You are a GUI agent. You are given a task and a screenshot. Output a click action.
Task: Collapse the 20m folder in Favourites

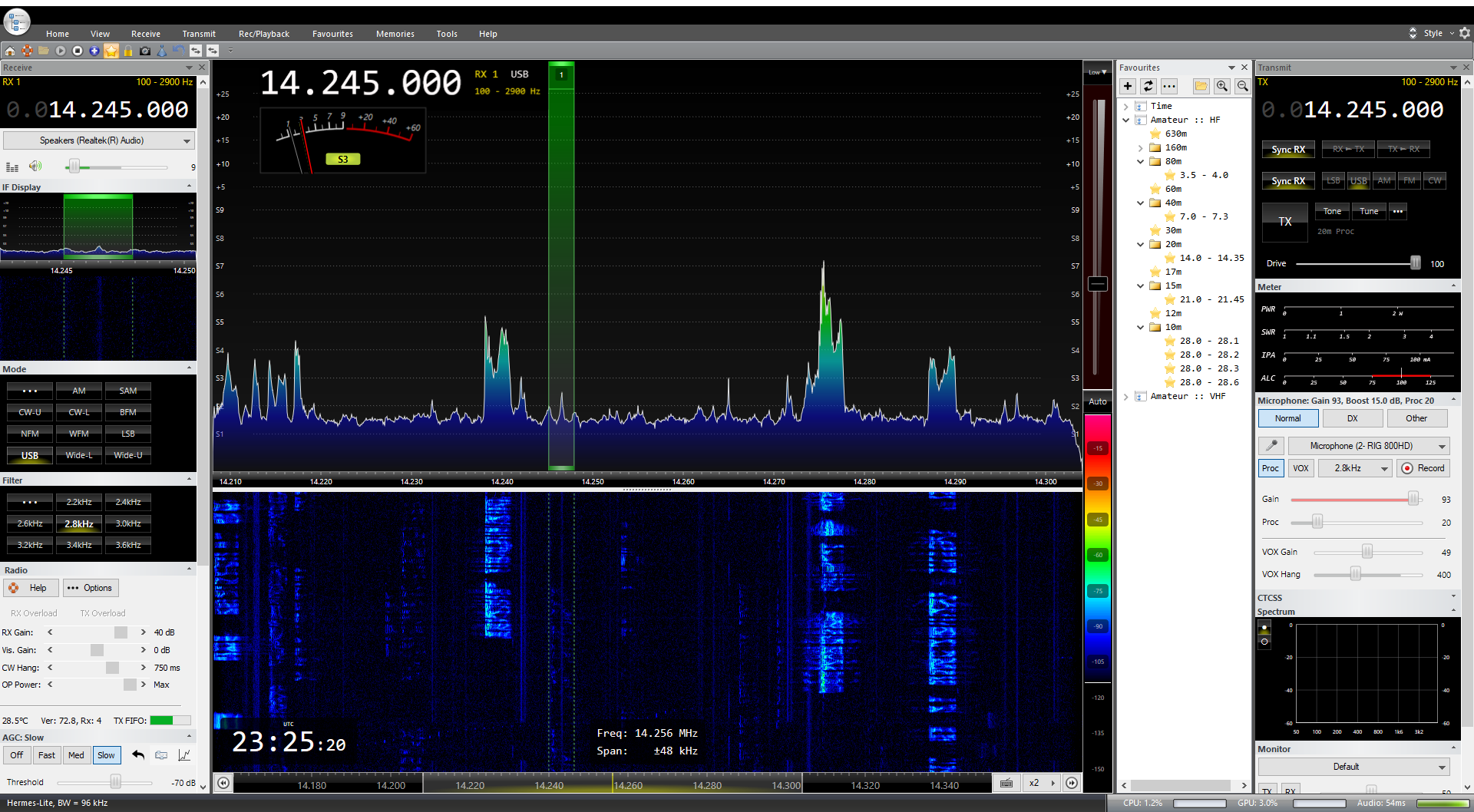1141,245
